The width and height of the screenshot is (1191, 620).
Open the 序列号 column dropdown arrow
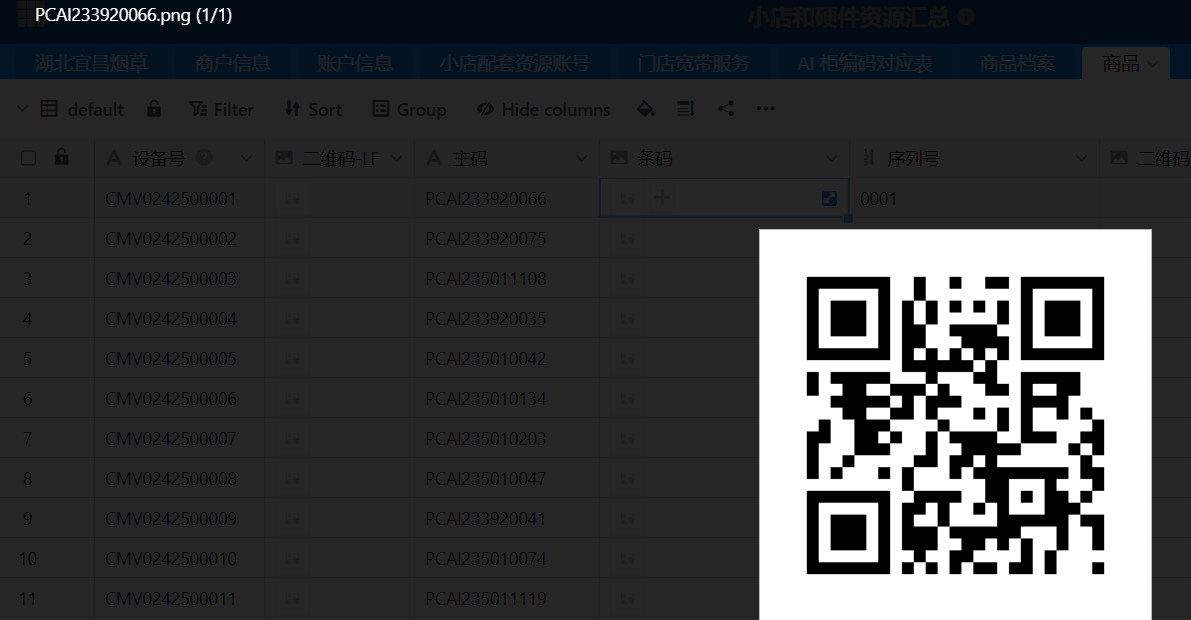click(1081, 158)
